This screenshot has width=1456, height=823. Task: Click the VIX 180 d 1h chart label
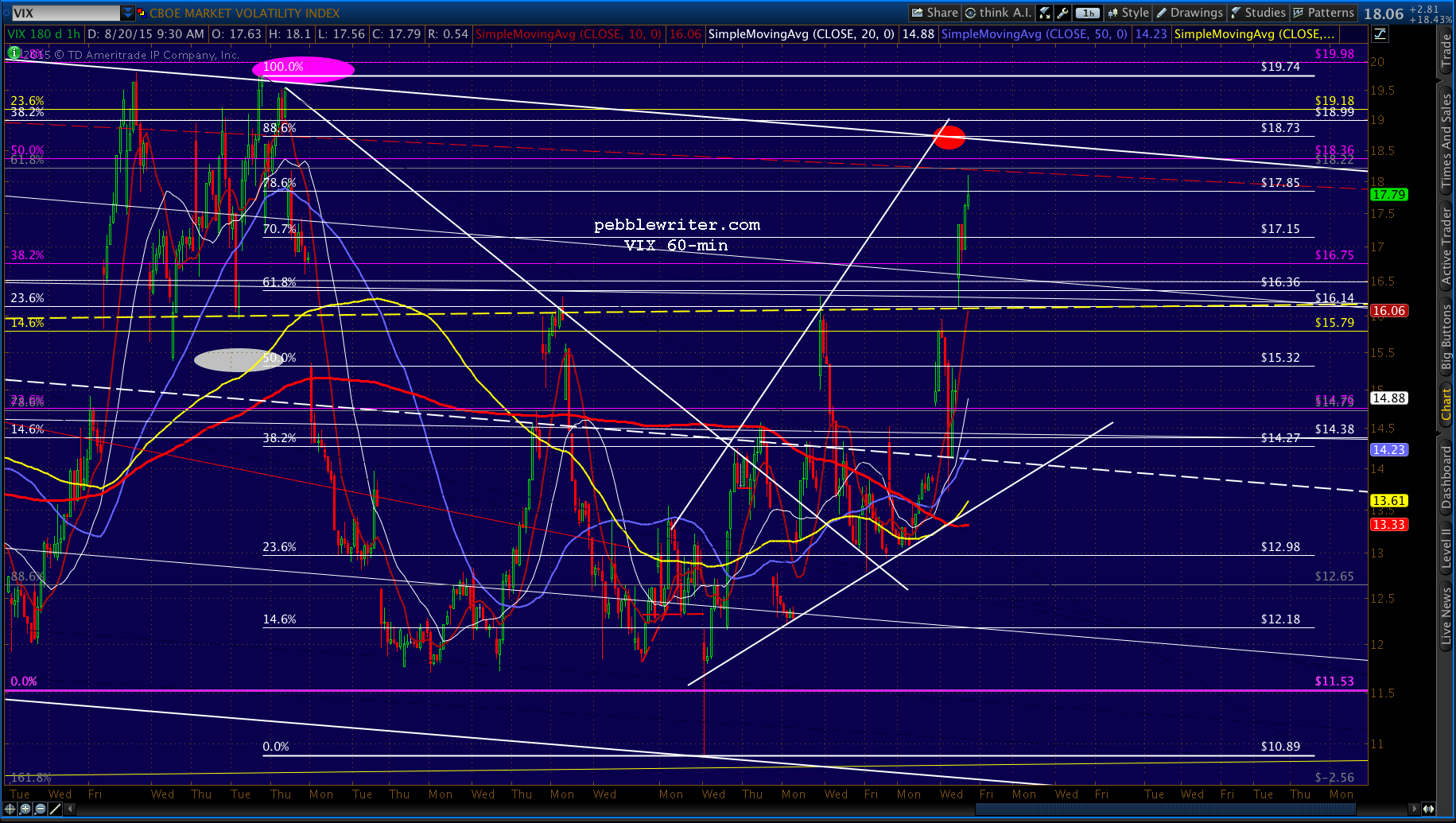click(44, 34)
